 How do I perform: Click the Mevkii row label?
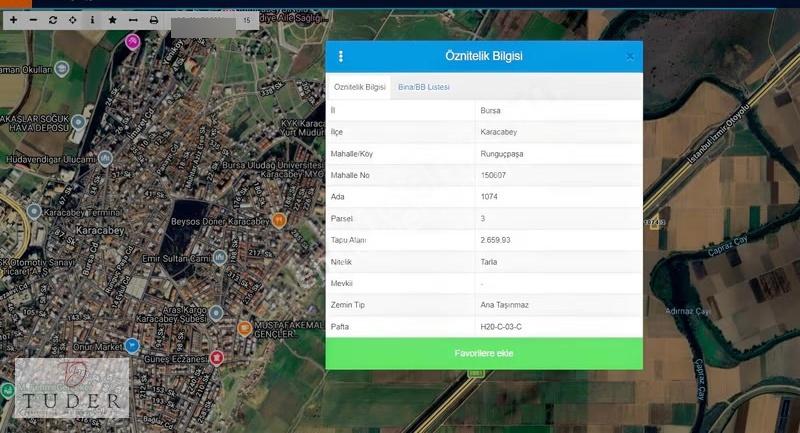click(x=341, y=283)
